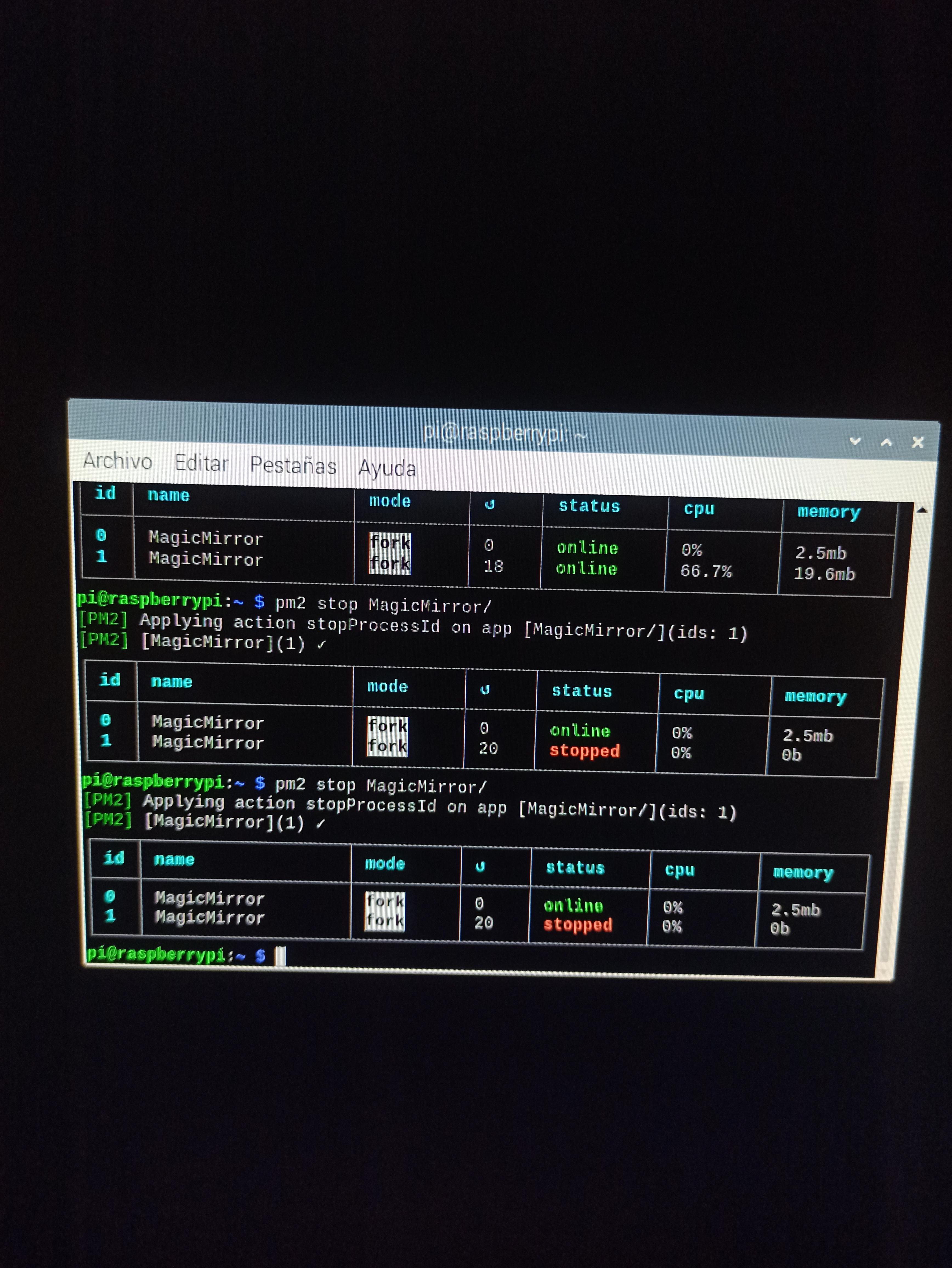Click the cpu value showing 66.7%
This screenshot has height=1268, width=952.
point(706,571)
